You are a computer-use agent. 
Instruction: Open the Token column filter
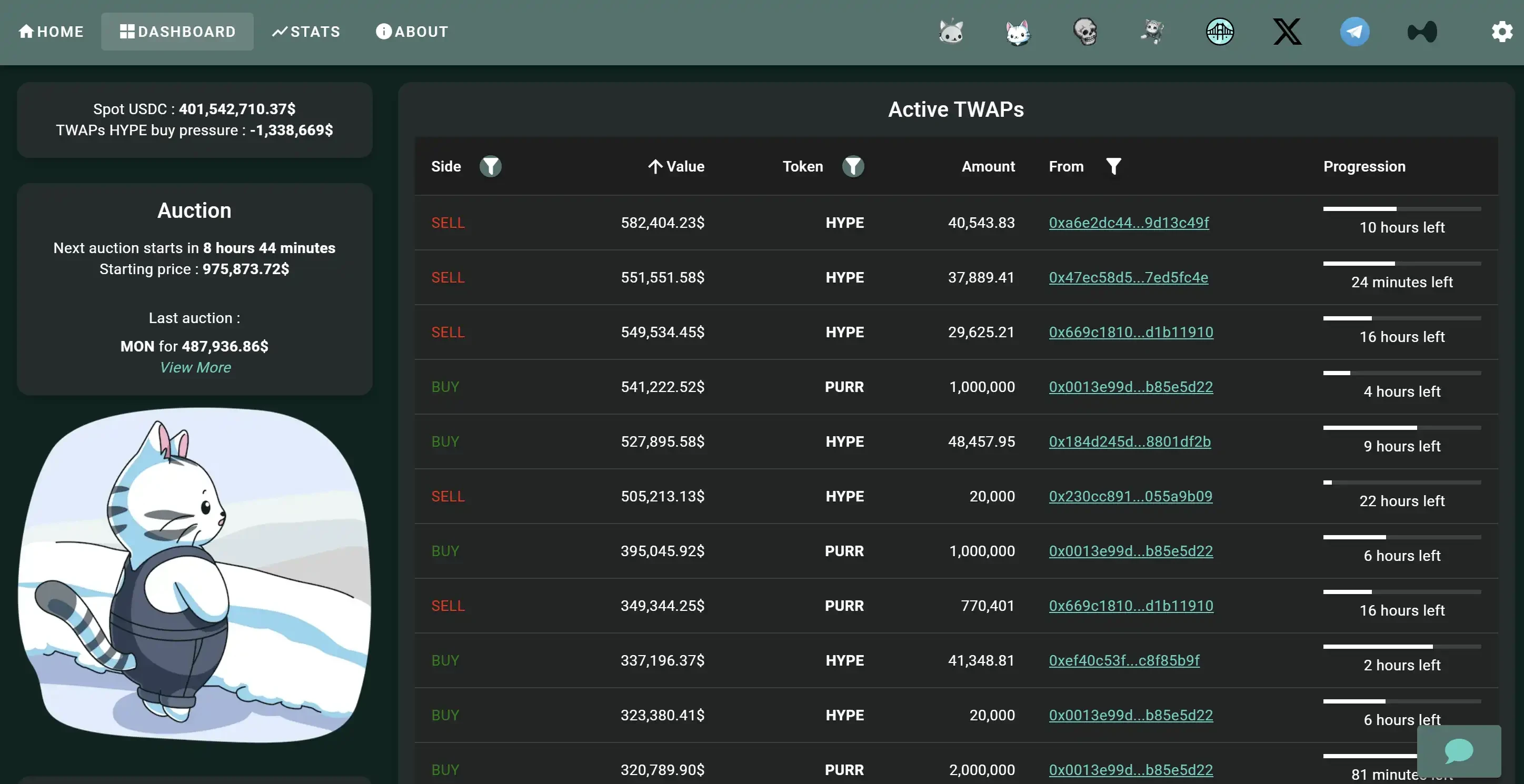[852, 166]
